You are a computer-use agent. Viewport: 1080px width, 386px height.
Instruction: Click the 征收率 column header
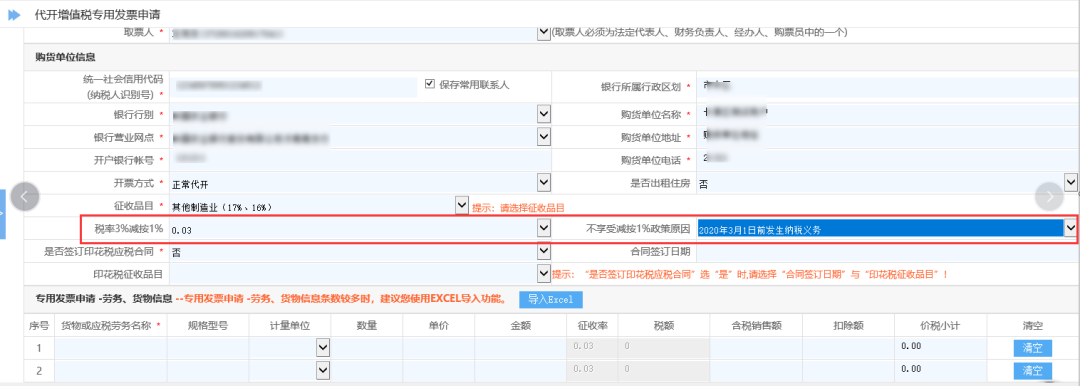(592, 325)
